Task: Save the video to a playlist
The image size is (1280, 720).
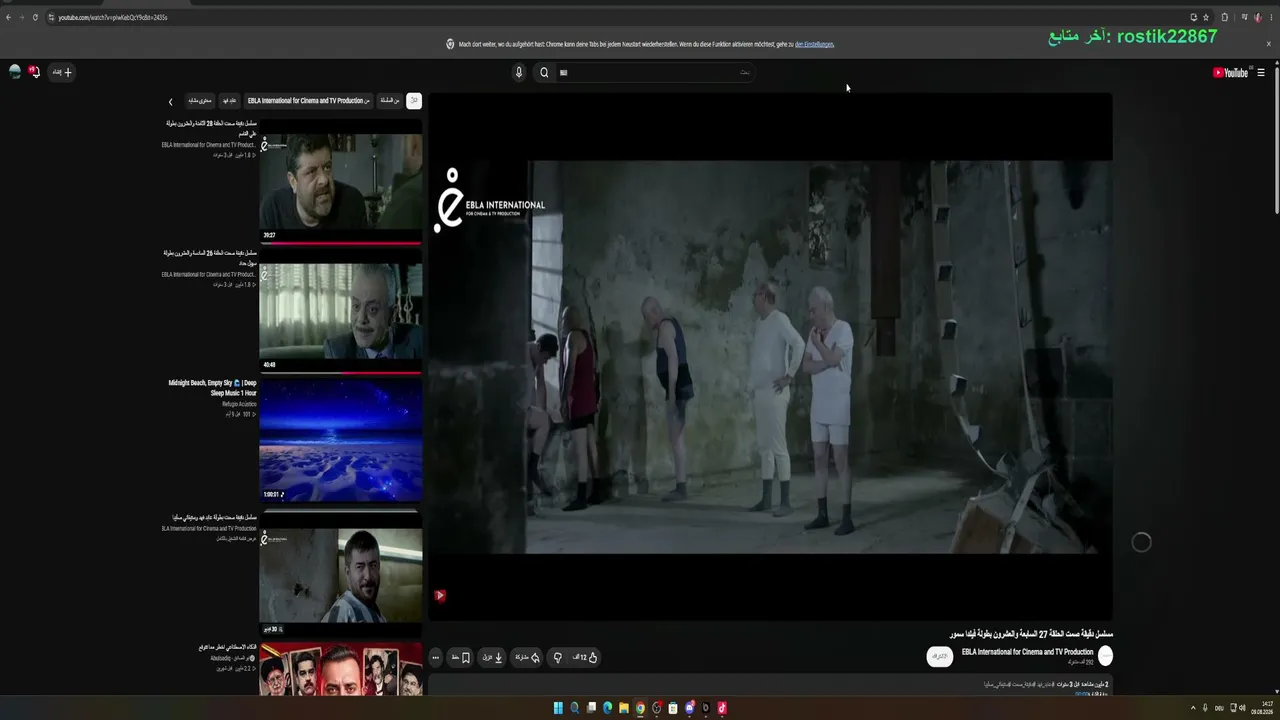Action: click(x=461, y=657)
